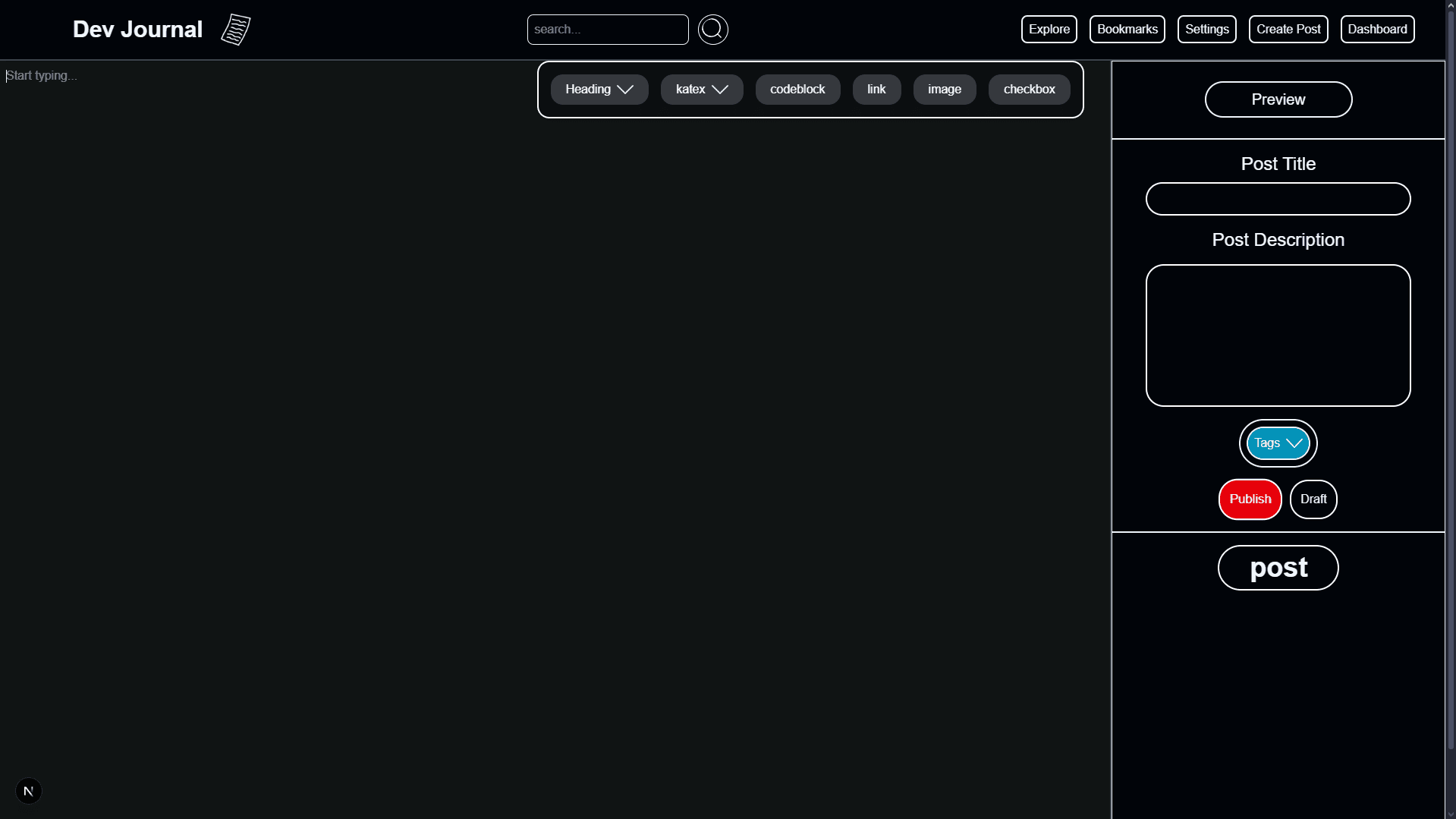Insert a checkbox from the toolbar
The height and width of the screenshot is (819, 1456).
point(1029,90)
